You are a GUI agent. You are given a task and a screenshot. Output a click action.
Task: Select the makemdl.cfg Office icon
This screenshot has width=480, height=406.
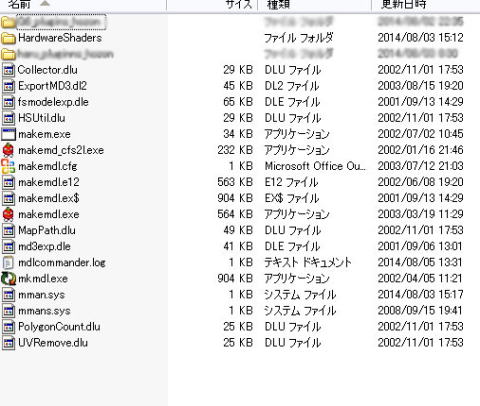point(8,166)
